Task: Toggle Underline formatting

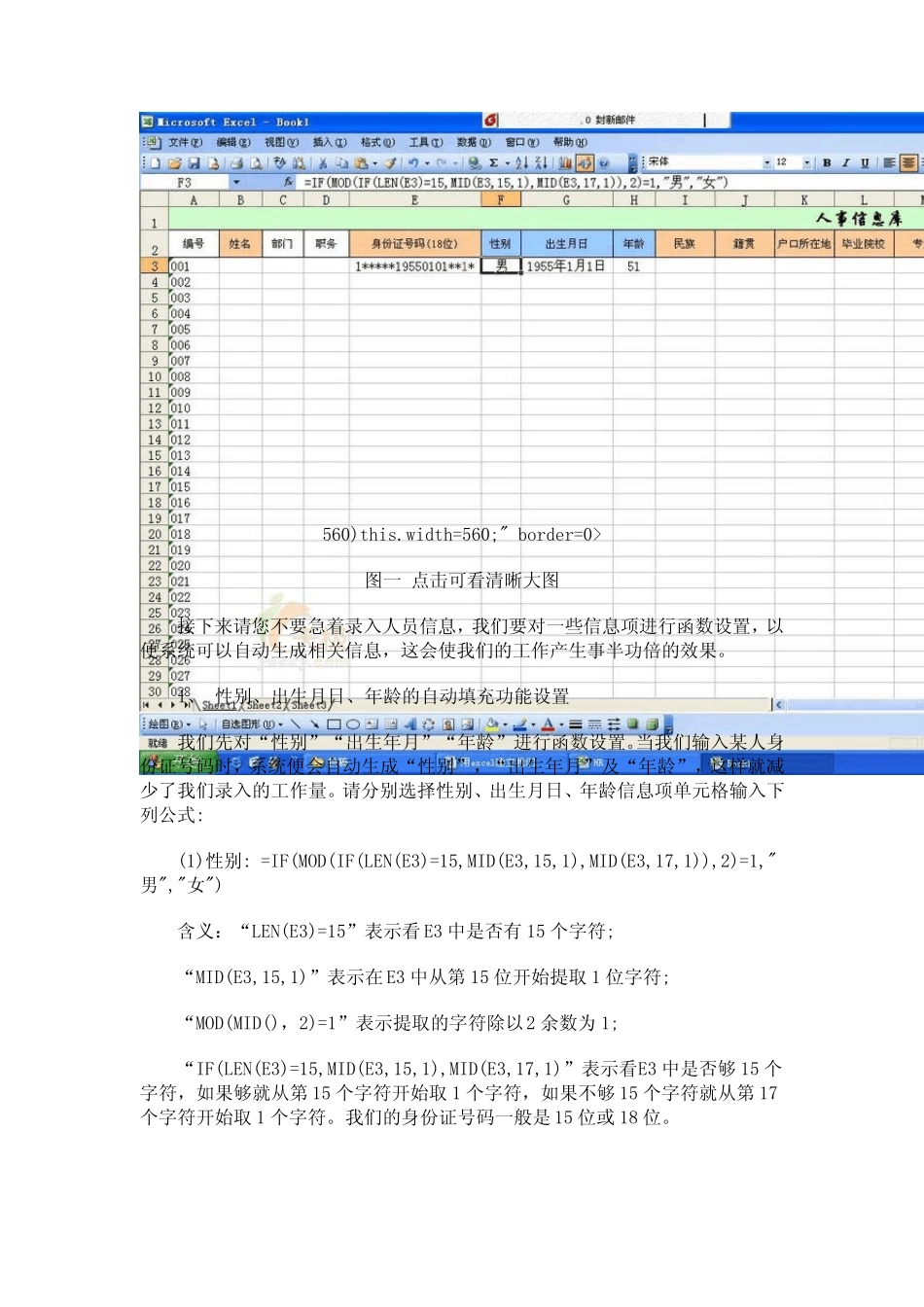Action: click(x=865, y=162)
